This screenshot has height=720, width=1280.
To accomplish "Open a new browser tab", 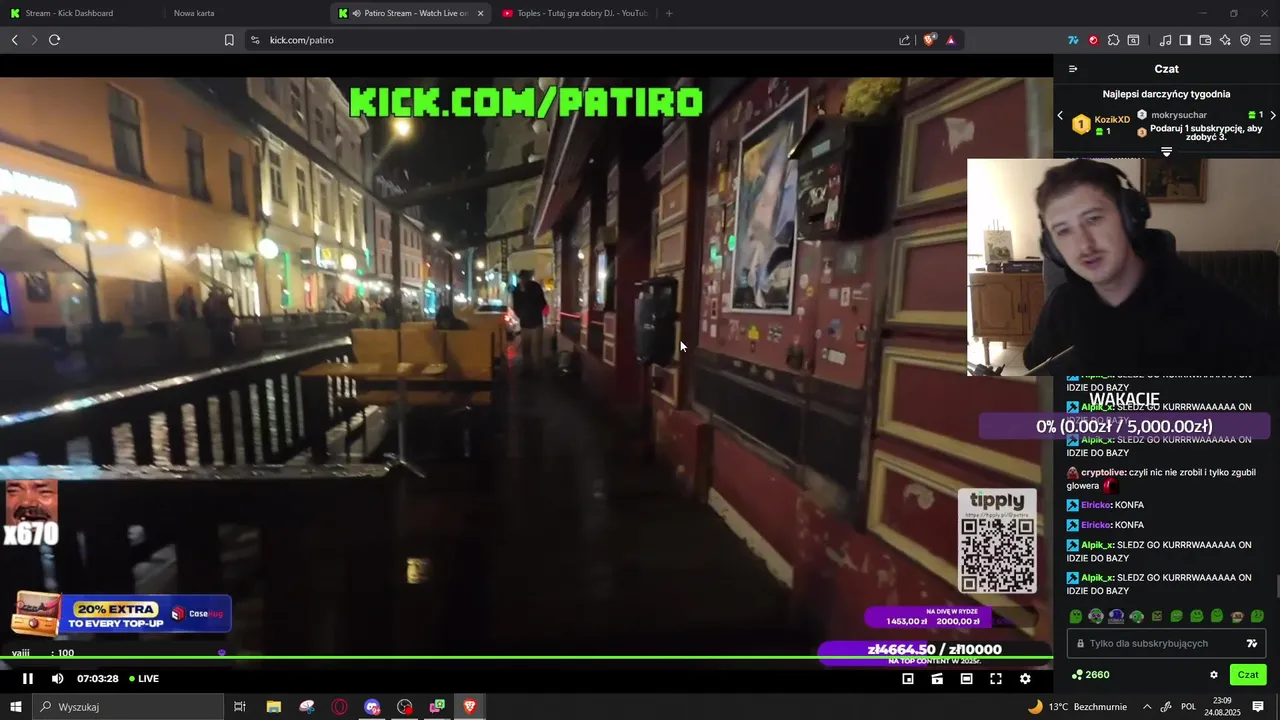I will 669,13.
